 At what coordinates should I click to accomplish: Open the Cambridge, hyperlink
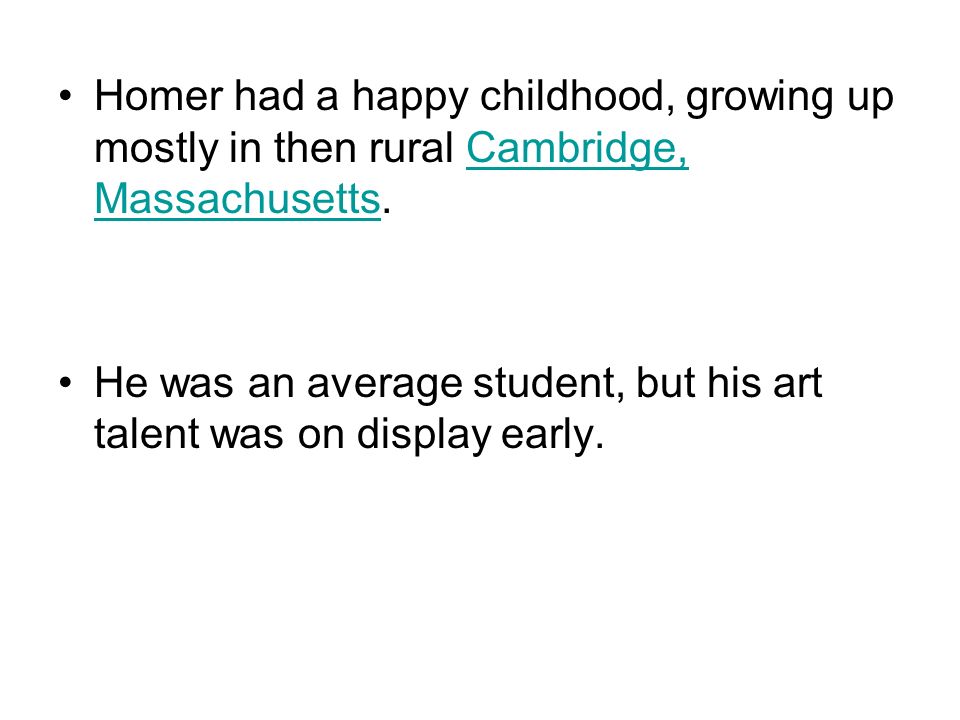coord(577,149)
